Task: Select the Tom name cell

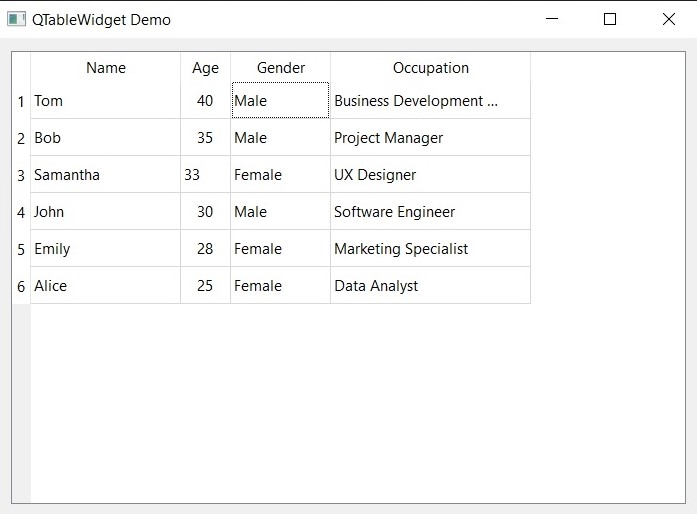Action: tap(105, 100)
